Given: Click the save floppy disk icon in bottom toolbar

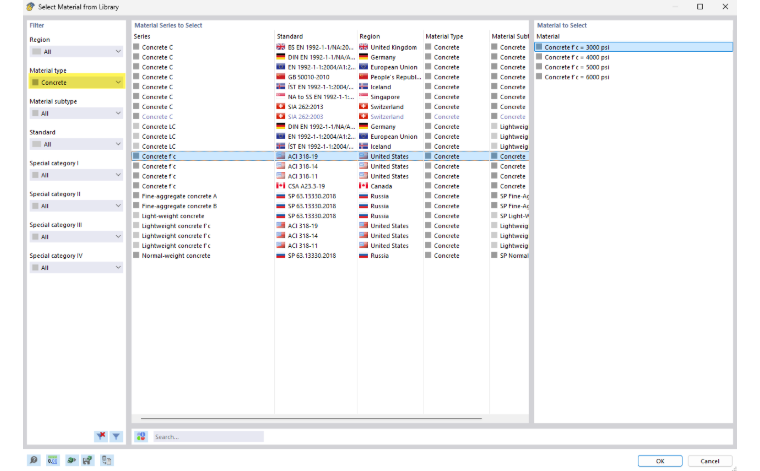Looking at the screenshot, I should click(x=88, y=460).
